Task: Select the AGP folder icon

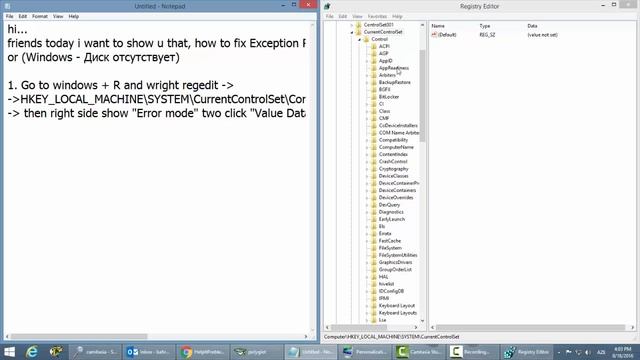Action: click(373, 53)
